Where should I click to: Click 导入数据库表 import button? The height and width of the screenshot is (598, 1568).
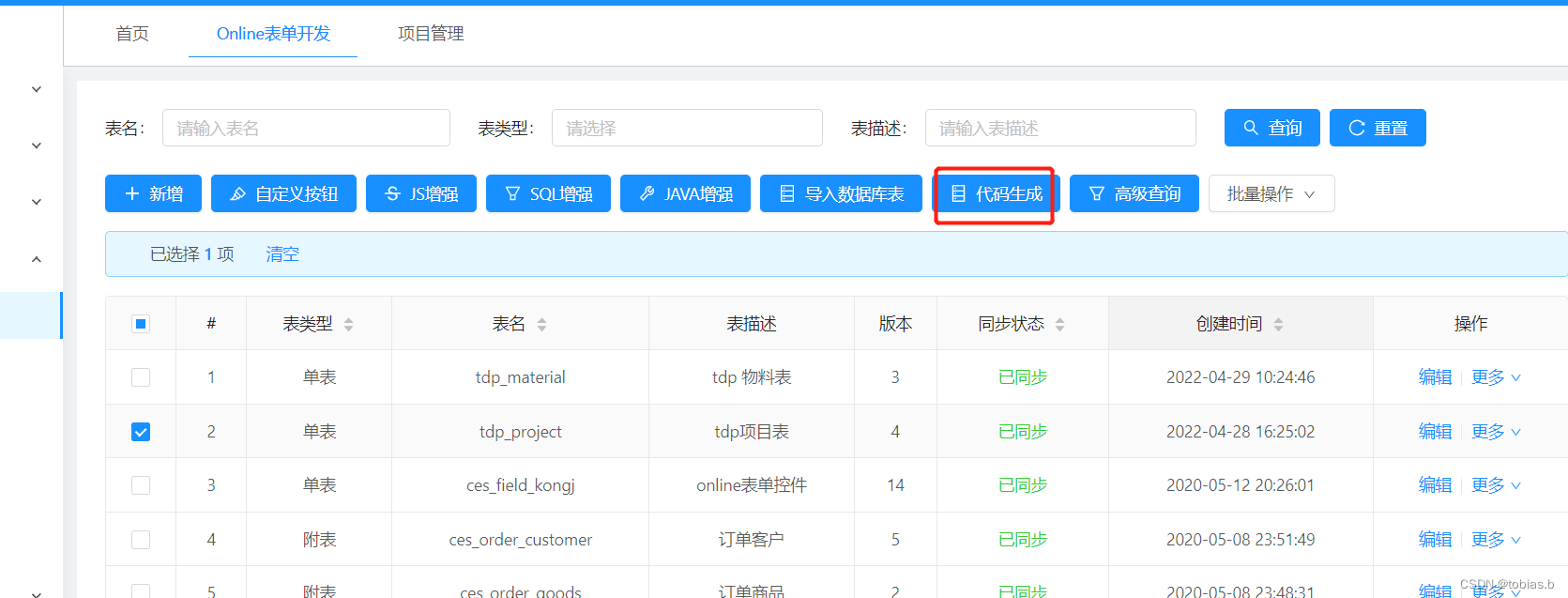[x=841, y=193]
